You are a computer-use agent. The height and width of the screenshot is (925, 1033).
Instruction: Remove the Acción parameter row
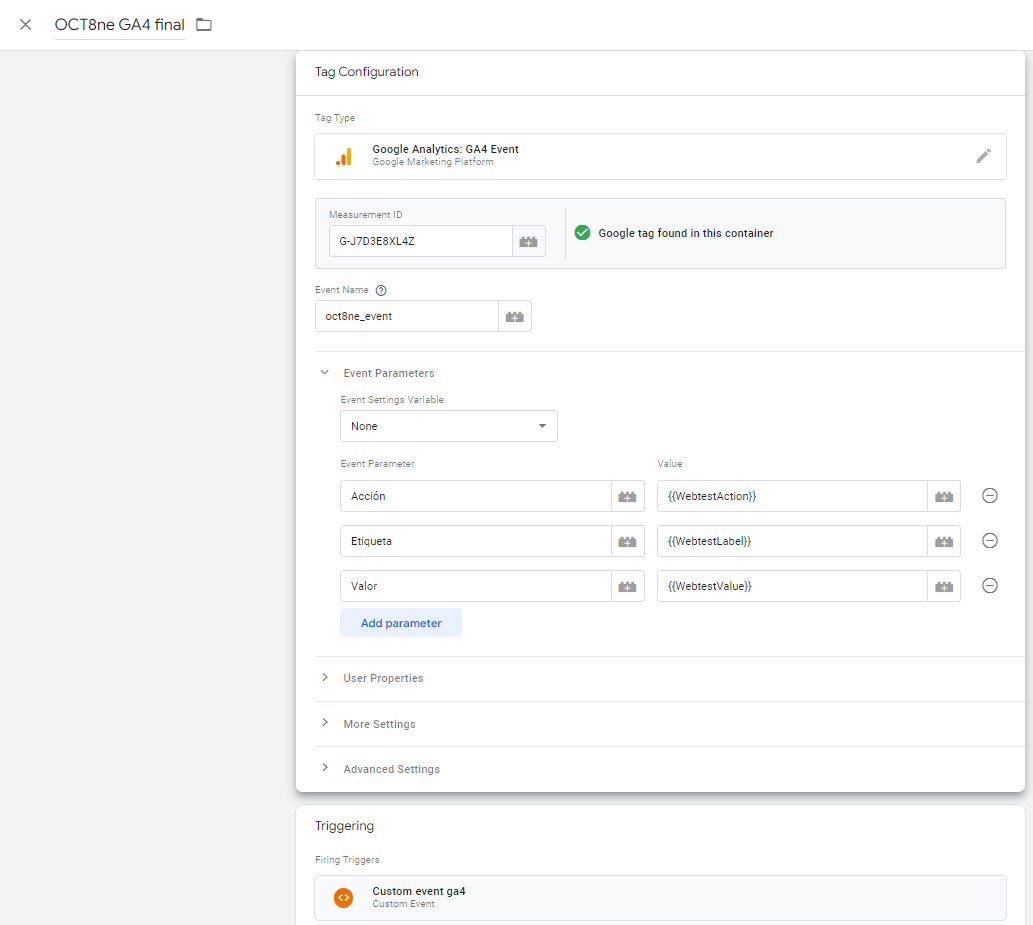(990, 496)
